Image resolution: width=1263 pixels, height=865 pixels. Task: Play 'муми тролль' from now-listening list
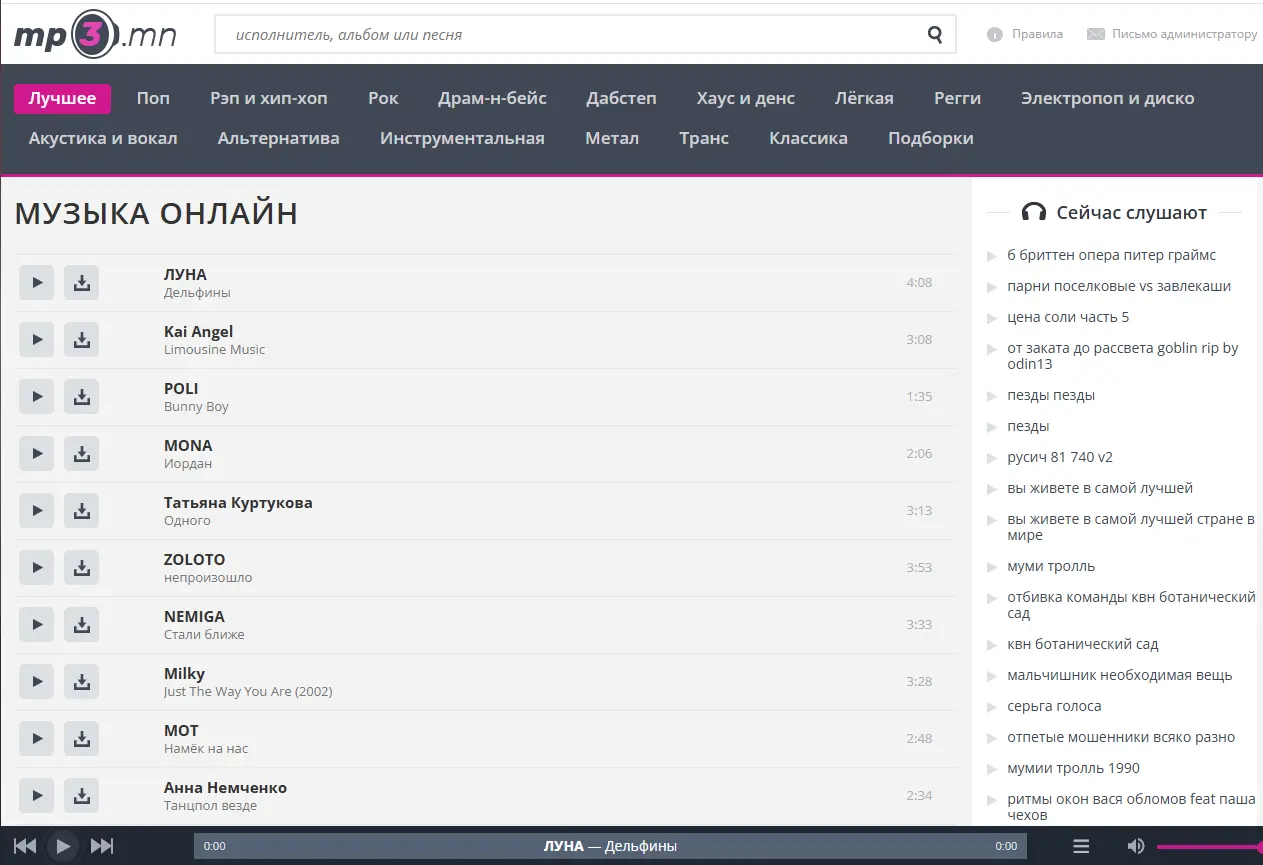coord(1051,566)
